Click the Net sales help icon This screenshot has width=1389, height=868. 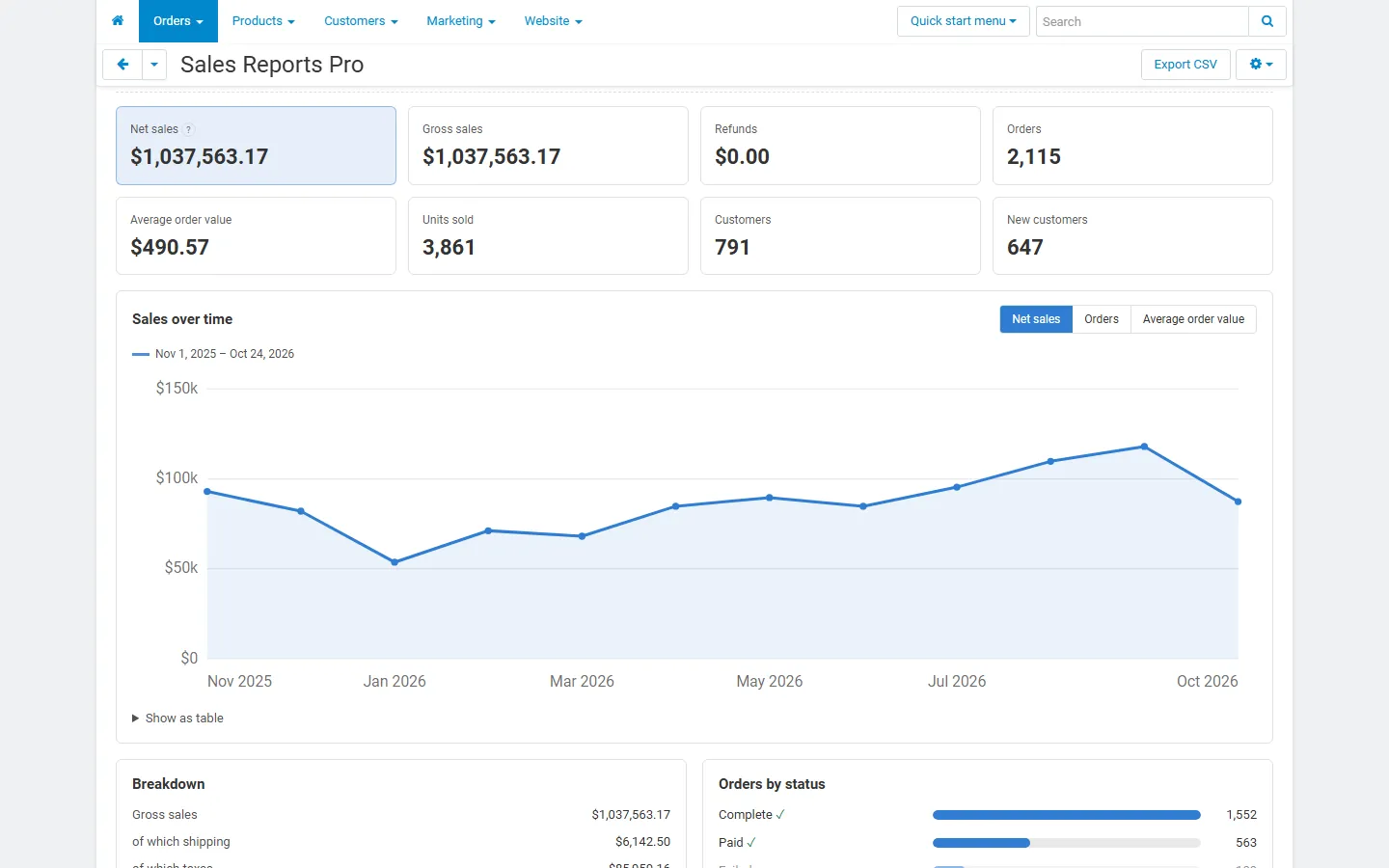(x=189, y=129)
